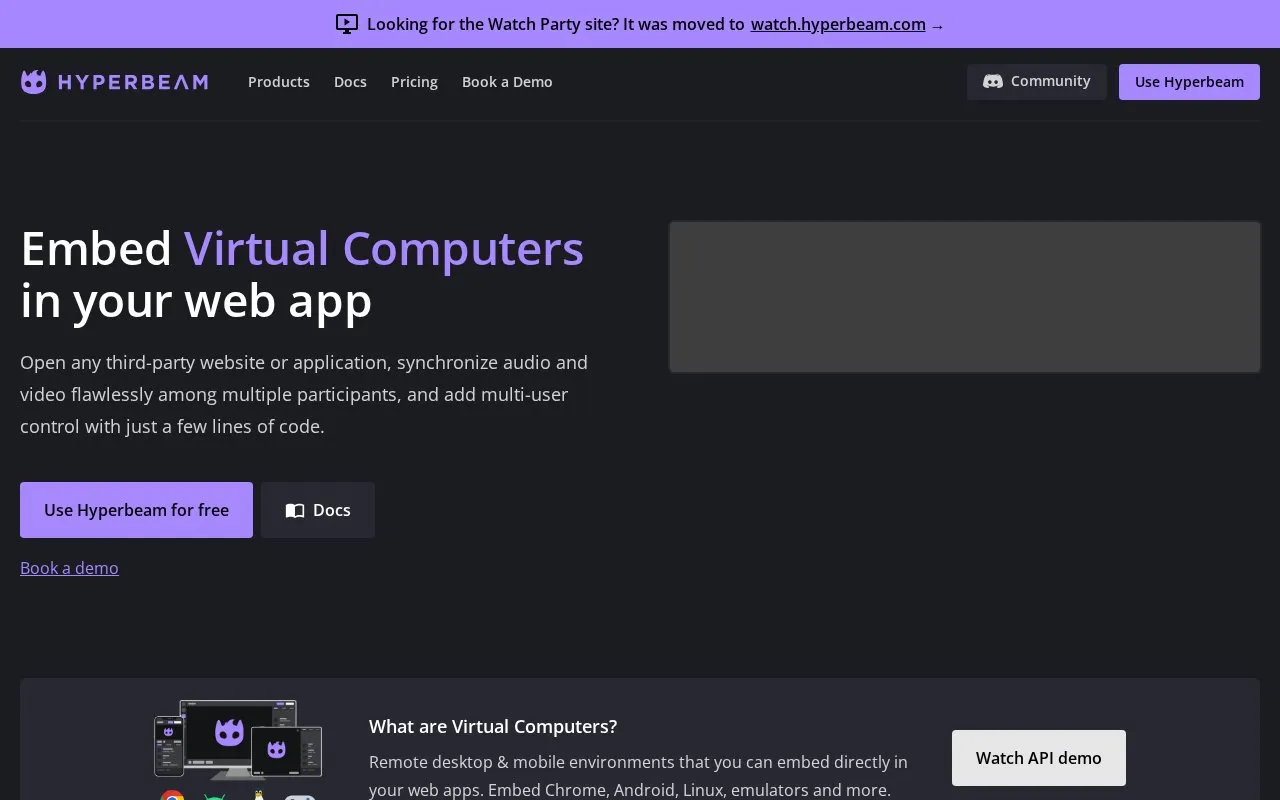Viewport: 1280px width, 800px height.
Task: Follow the underlined Book a demo link
Action: 69,568
